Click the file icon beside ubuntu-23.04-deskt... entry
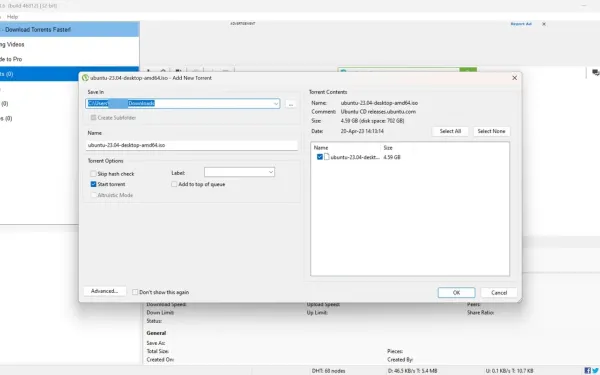Image resolution: width=600 pixels, height=375 pixels. point(326,157)
